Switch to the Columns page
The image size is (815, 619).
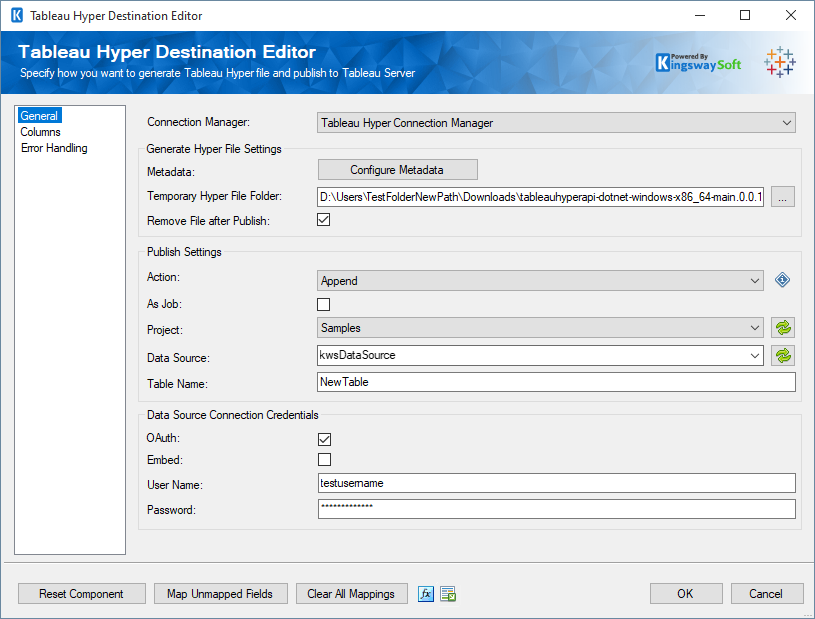[41, 132]
